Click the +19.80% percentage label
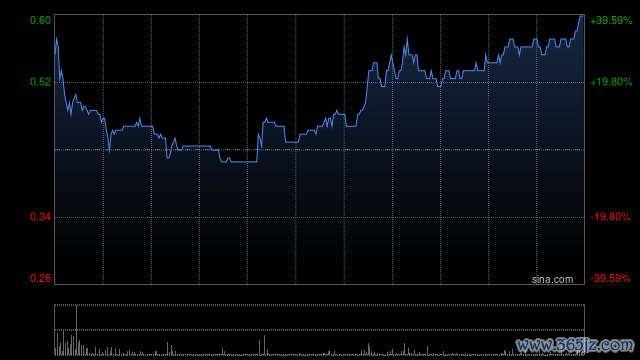 click(x=611, y=82)
